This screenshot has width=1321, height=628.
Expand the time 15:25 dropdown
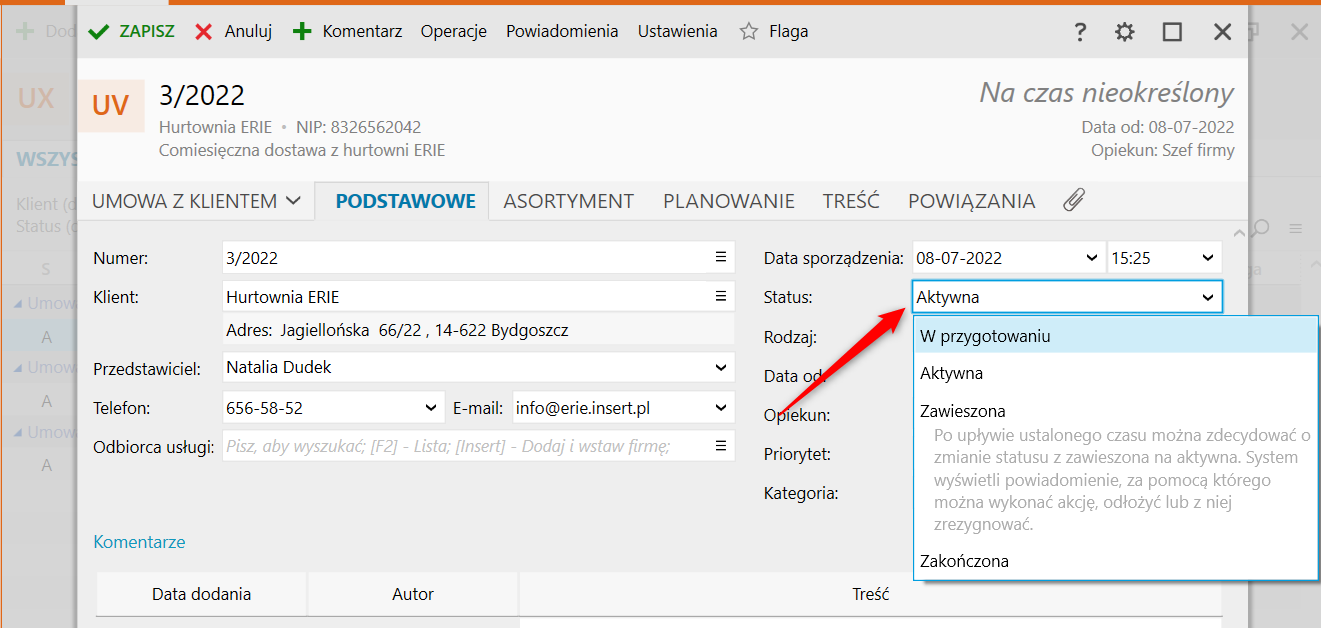click(1208, 258)
